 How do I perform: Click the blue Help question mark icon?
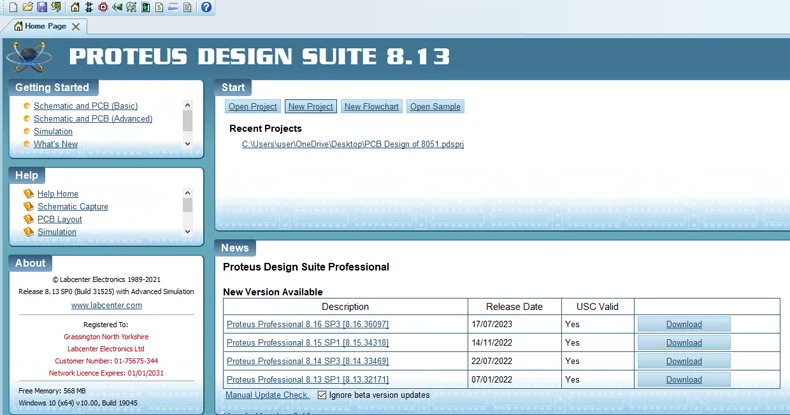206,7
